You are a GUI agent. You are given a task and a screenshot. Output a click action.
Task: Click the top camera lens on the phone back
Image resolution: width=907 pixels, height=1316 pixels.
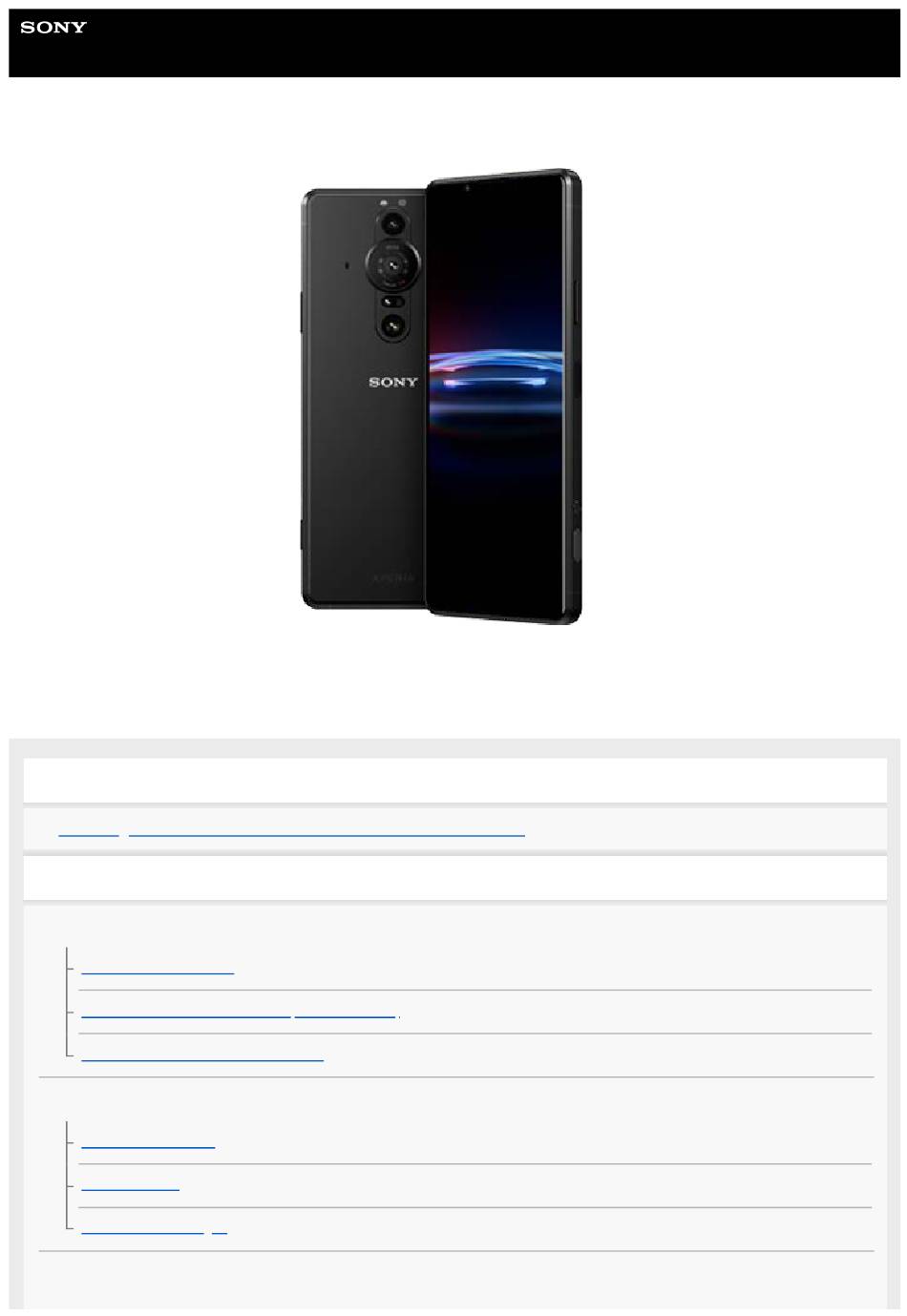coord(391,223)
